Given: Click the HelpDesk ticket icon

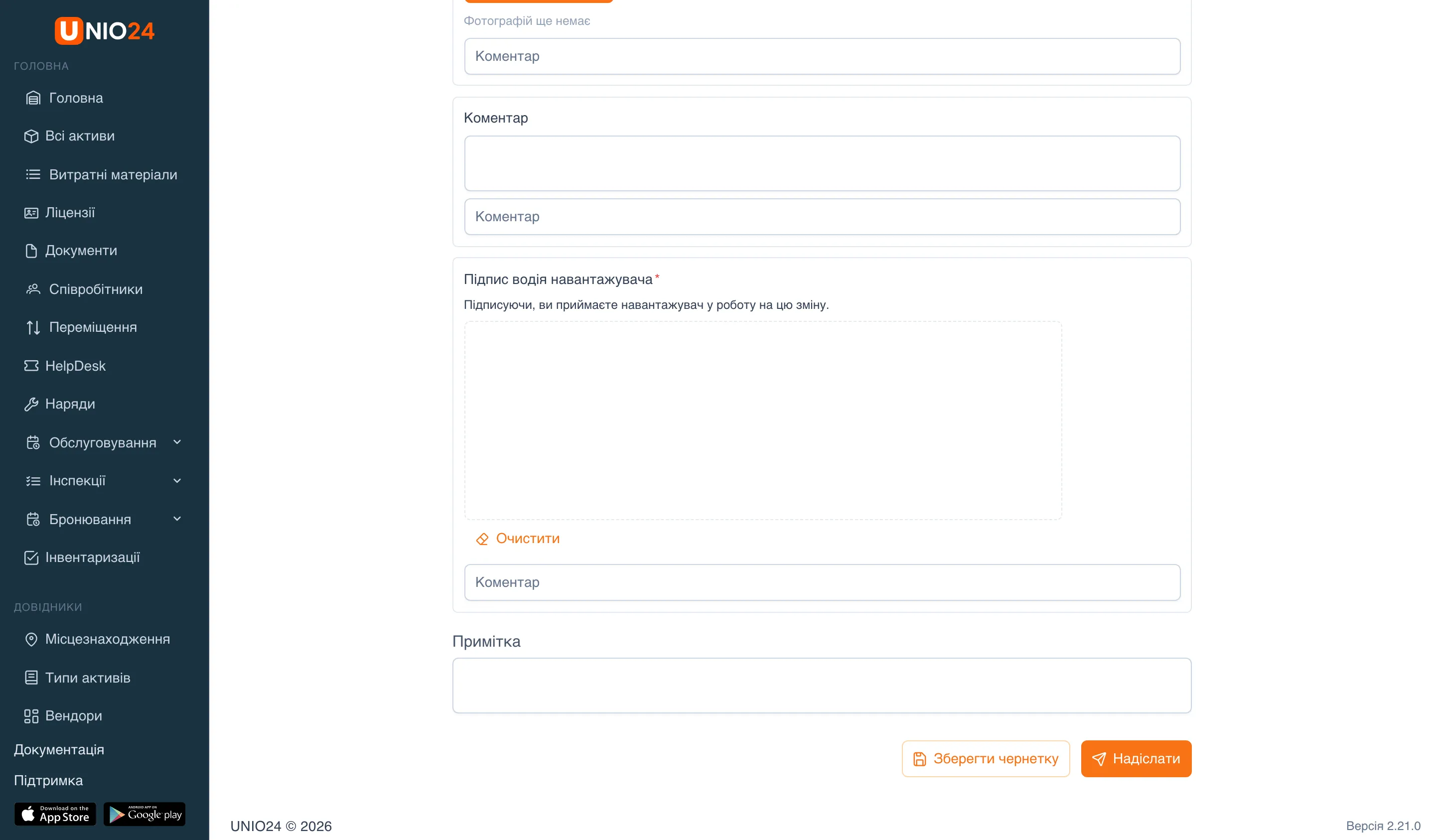Looking at the screenshot, I should point(31,366).
